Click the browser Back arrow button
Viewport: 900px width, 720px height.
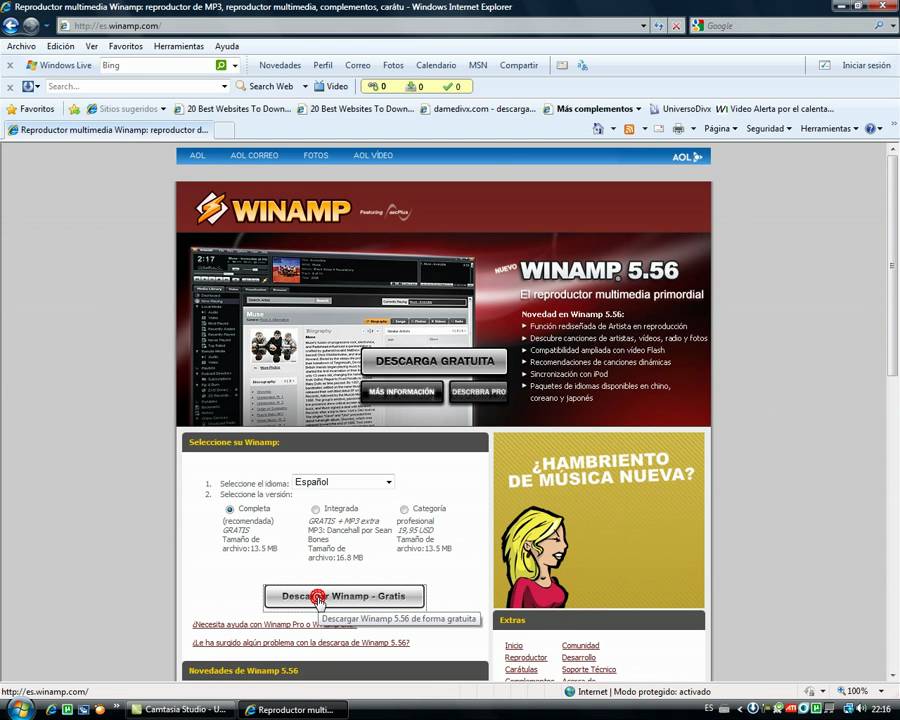pyautogui.click(x=11, y=26)
